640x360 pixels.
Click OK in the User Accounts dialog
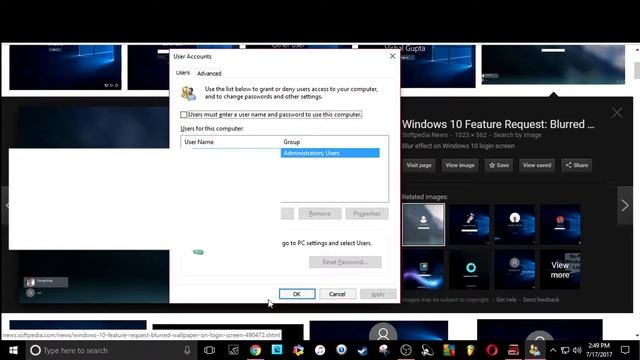click(297, 294)
